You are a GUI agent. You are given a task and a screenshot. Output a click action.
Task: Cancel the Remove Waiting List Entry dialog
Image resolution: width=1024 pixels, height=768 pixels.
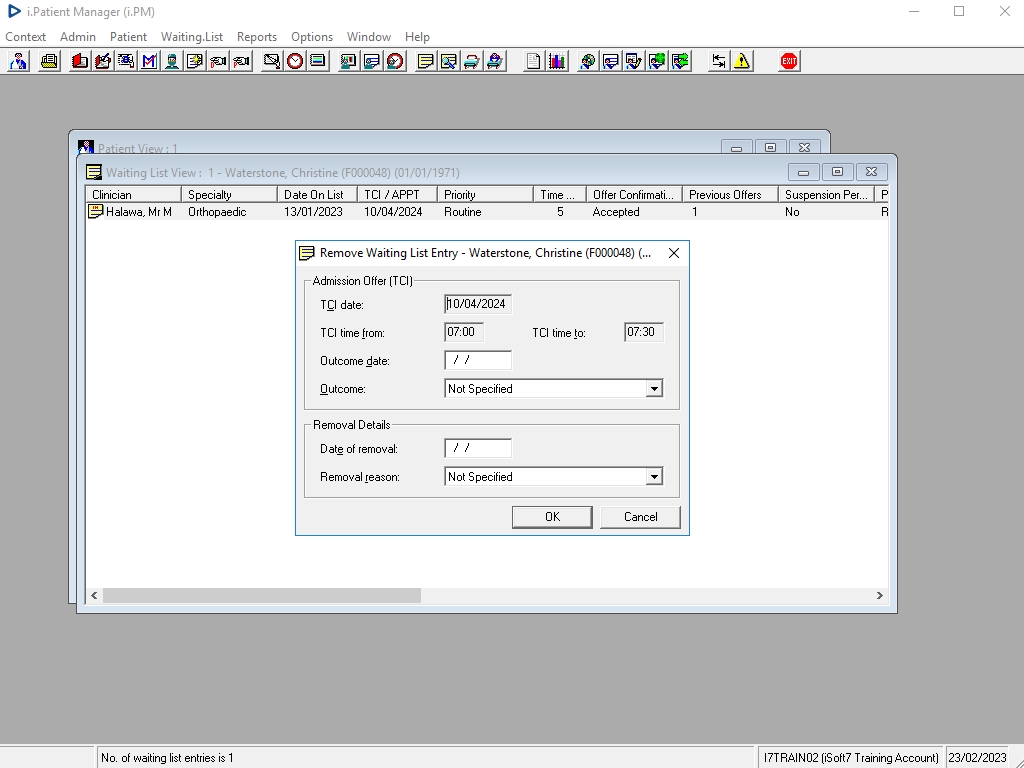coord(640,517)
